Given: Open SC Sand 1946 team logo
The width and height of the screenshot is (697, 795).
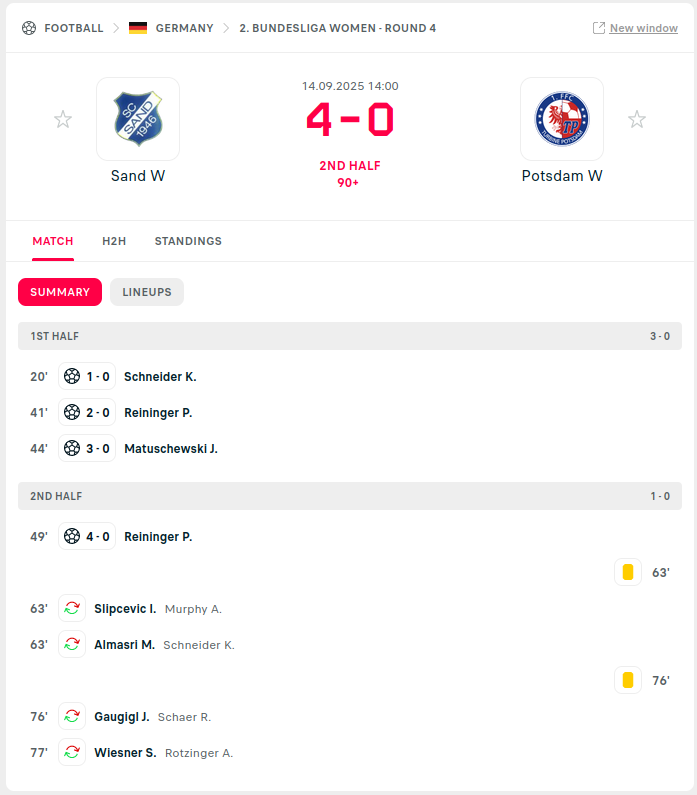Looking at the screenshot, I should tap(138, 119).
